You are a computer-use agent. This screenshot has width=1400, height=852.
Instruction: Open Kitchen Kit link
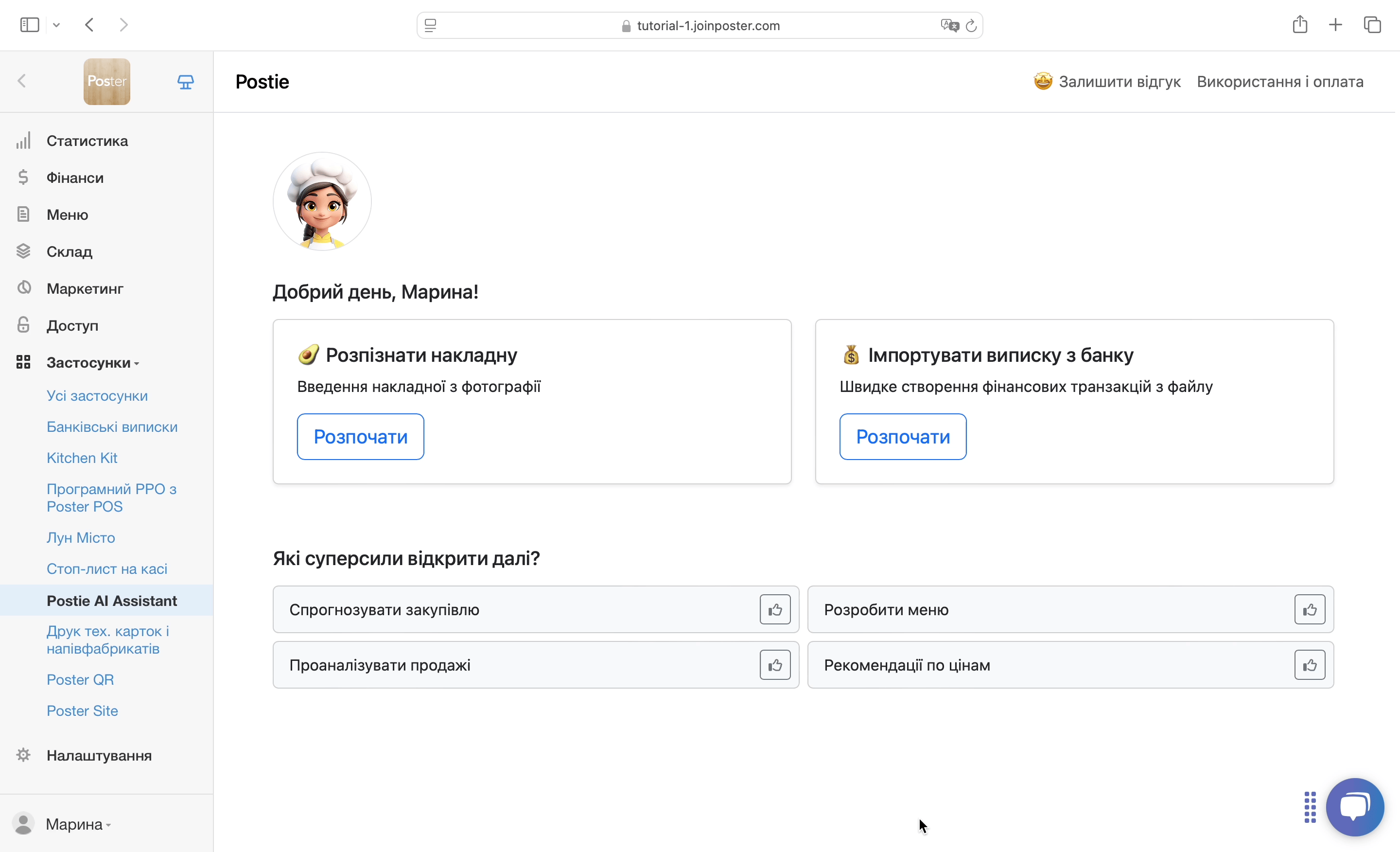click(x=82, y=458)
